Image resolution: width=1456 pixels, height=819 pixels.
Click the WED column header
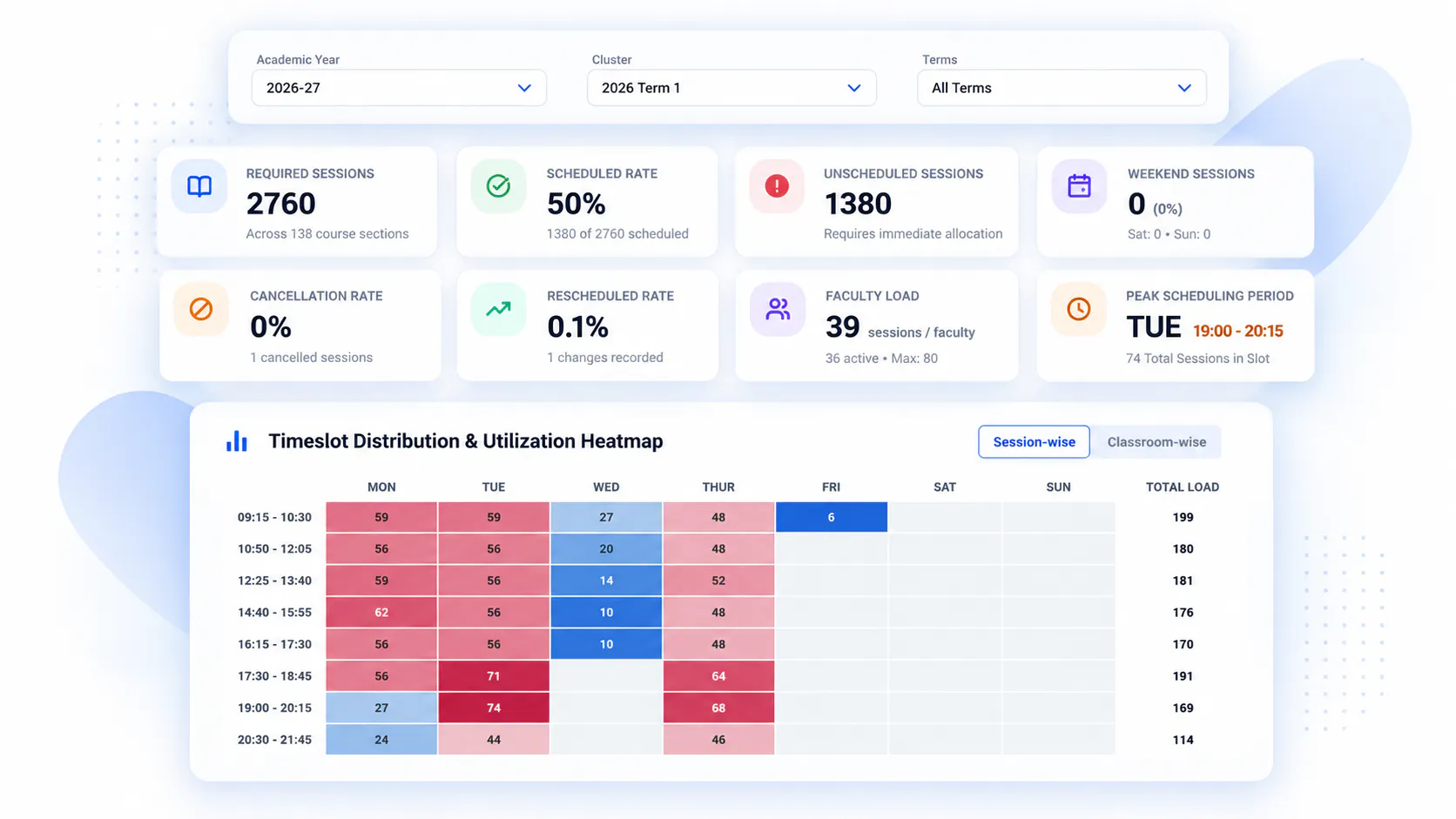[x=606, y=487]
